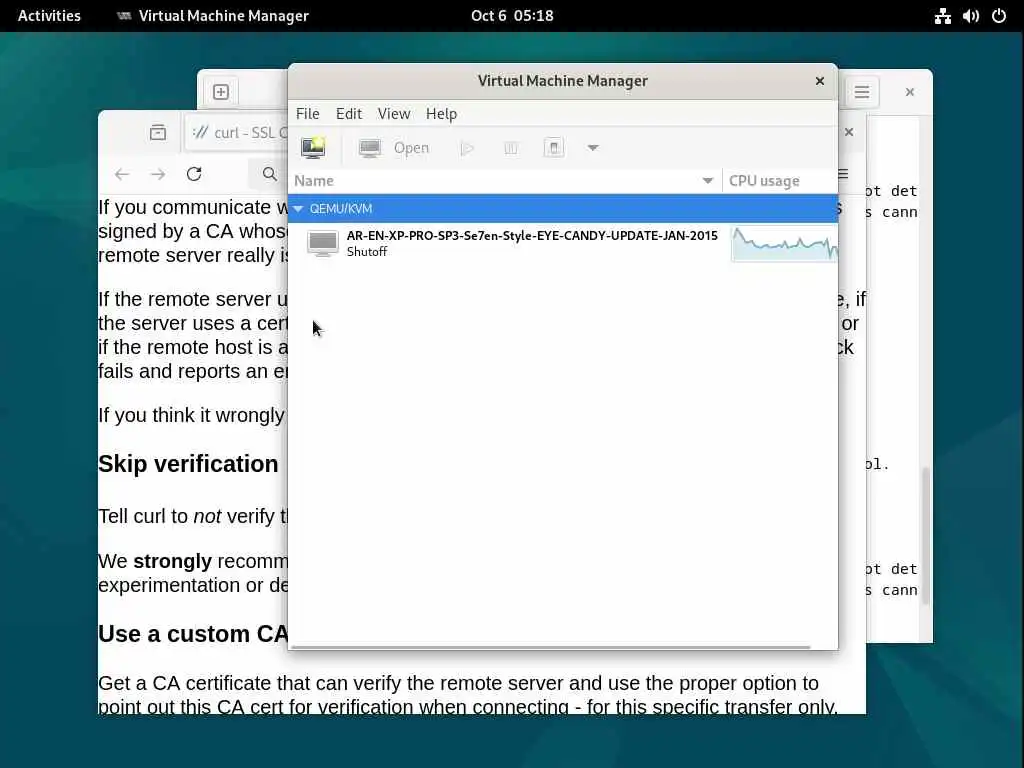The image size is (1024, 768).
Task: Open the Help menu
Action: (x=441, y=114)
